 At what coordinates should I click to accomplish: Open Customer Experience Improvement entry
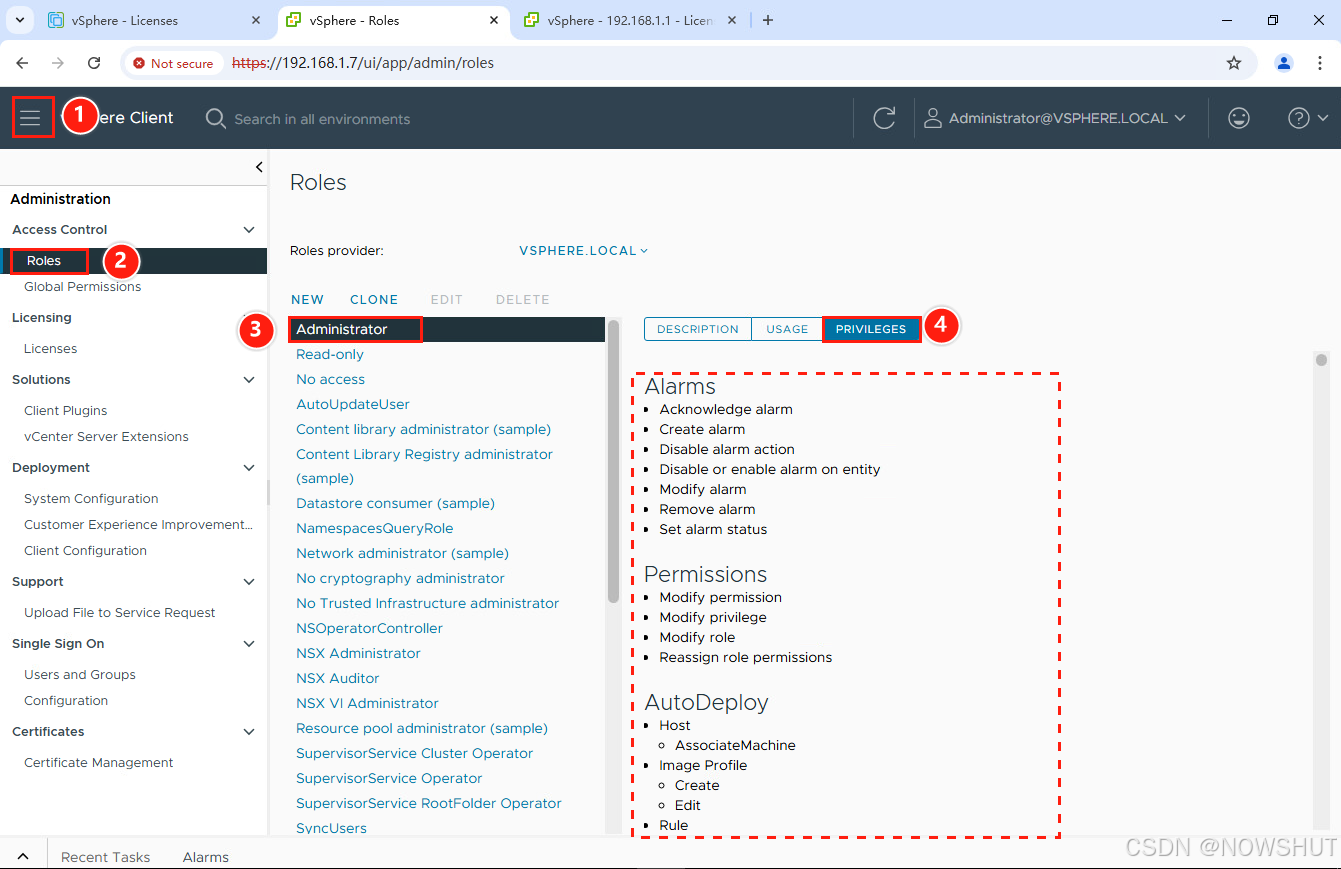[x=139, y=525]
